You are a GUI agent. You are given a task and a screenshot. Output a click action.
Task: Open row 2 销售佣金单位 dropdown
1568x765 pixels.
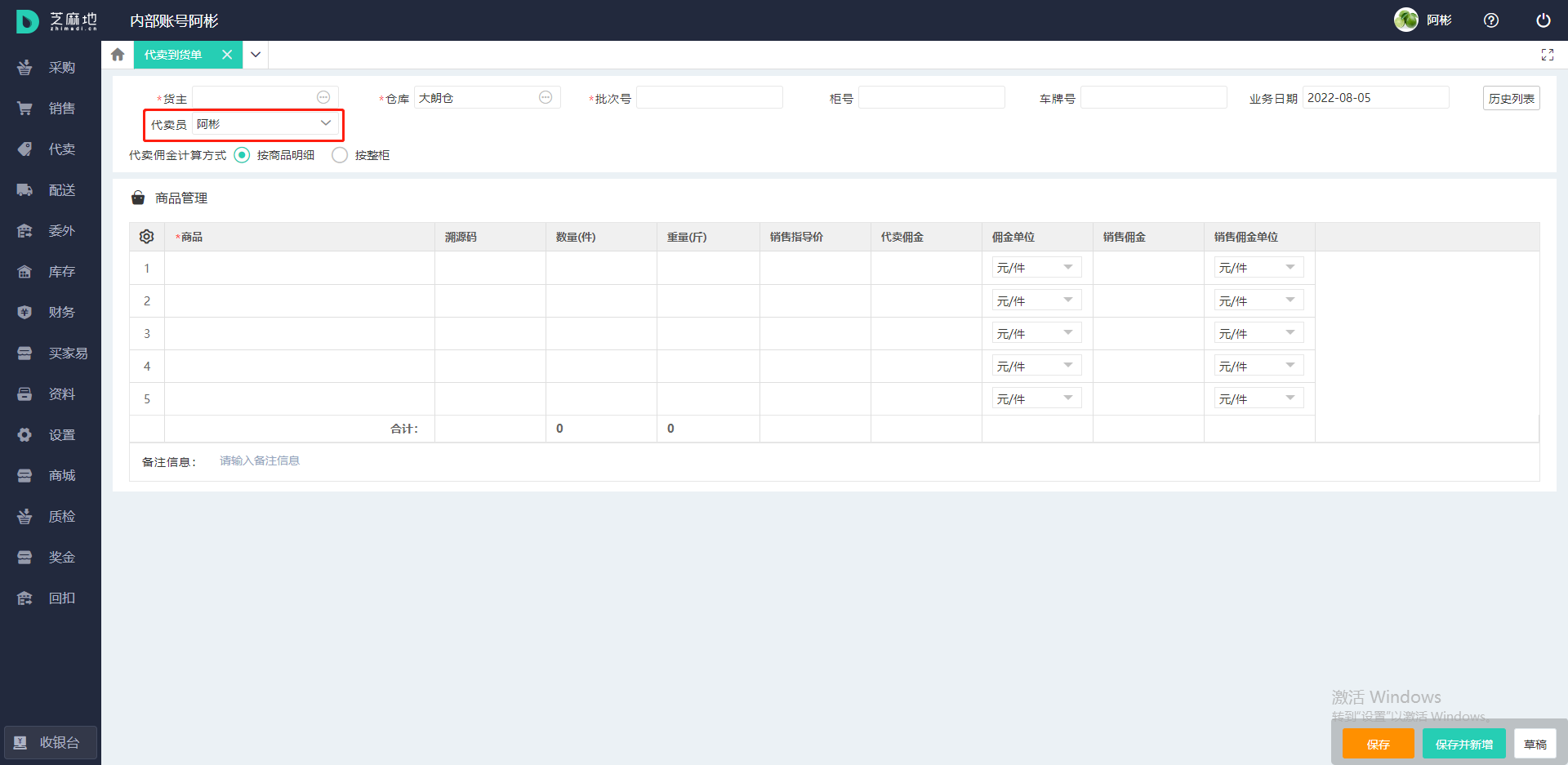click(x=1258, y=300)
